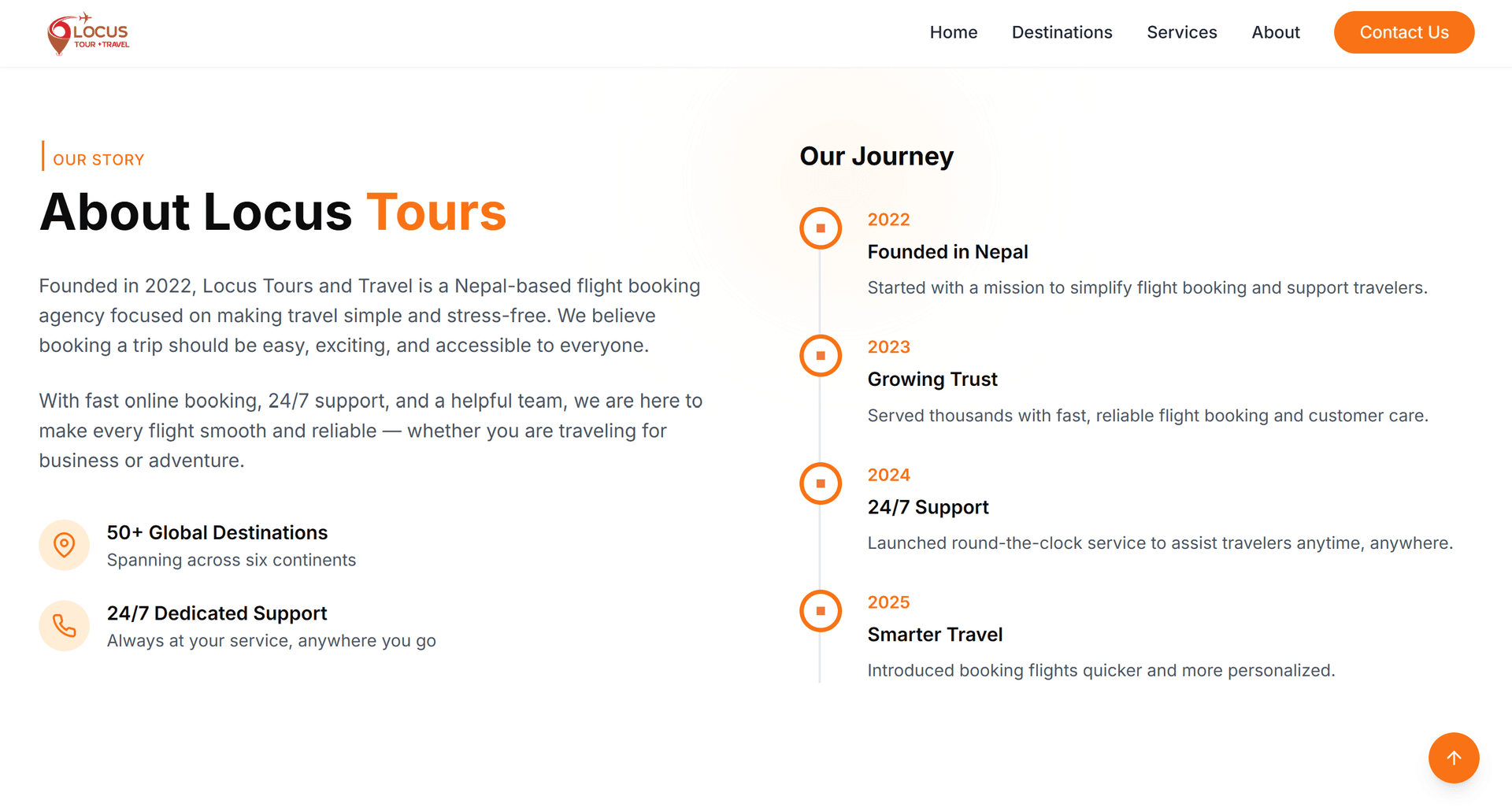The image size is (1512, 811).
Task: Click the Contact Us button
Action: point(1404,32)
